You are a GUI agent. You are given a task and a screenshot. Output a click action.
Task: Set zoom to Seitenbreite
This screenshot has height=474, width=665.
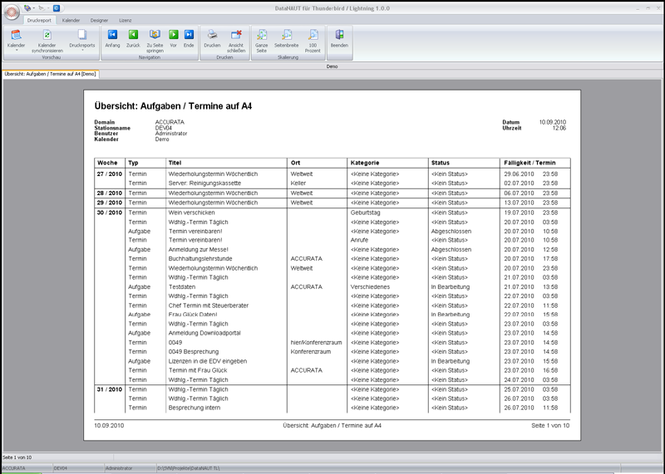tap(287, 39)
